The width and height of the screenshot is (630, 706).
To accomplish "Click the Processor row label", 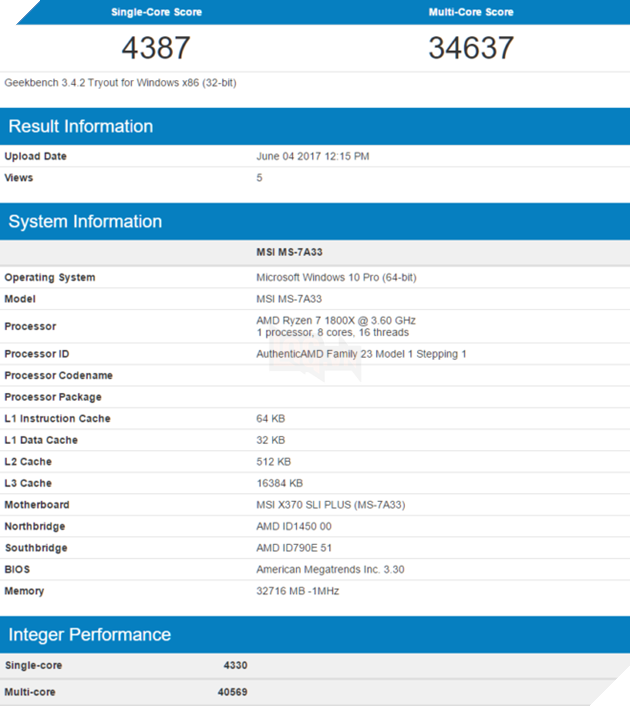I will [30, 326].
